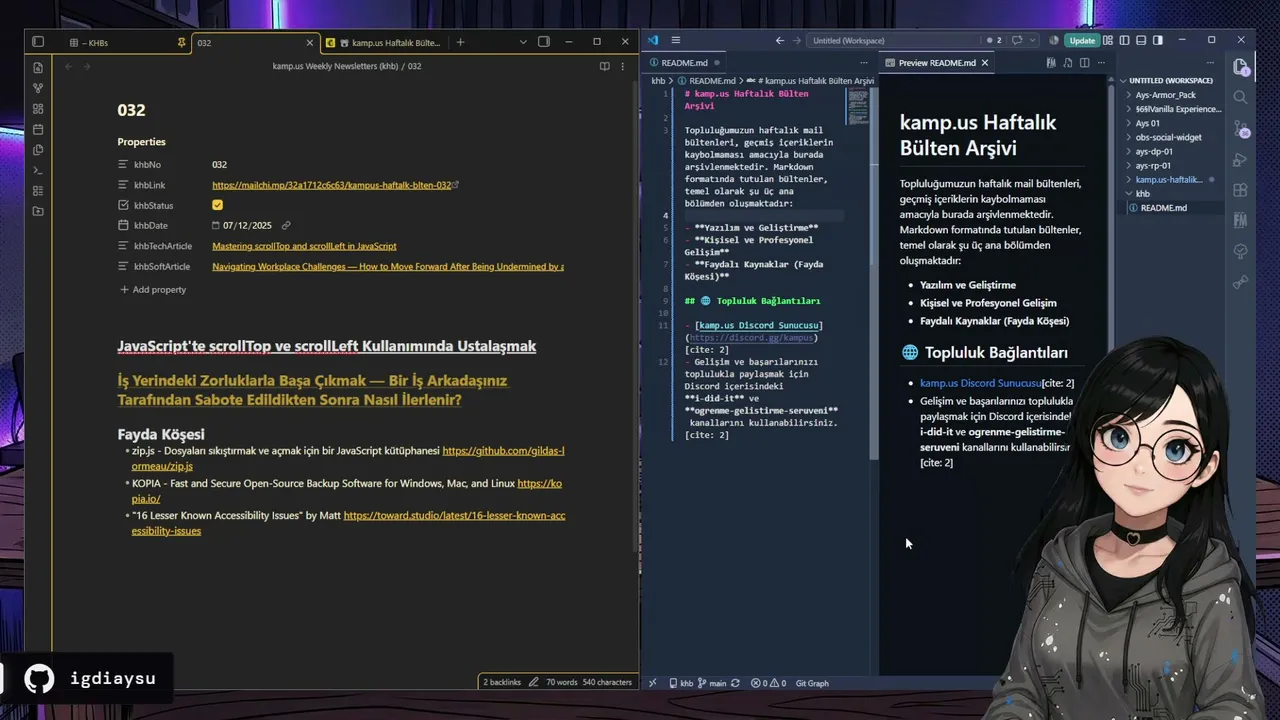This screenshot has height=720, width=1280.
Task: Click the FM icon in VS Code activity bar
Action: pyautogui.click(x=1240, y=220)
